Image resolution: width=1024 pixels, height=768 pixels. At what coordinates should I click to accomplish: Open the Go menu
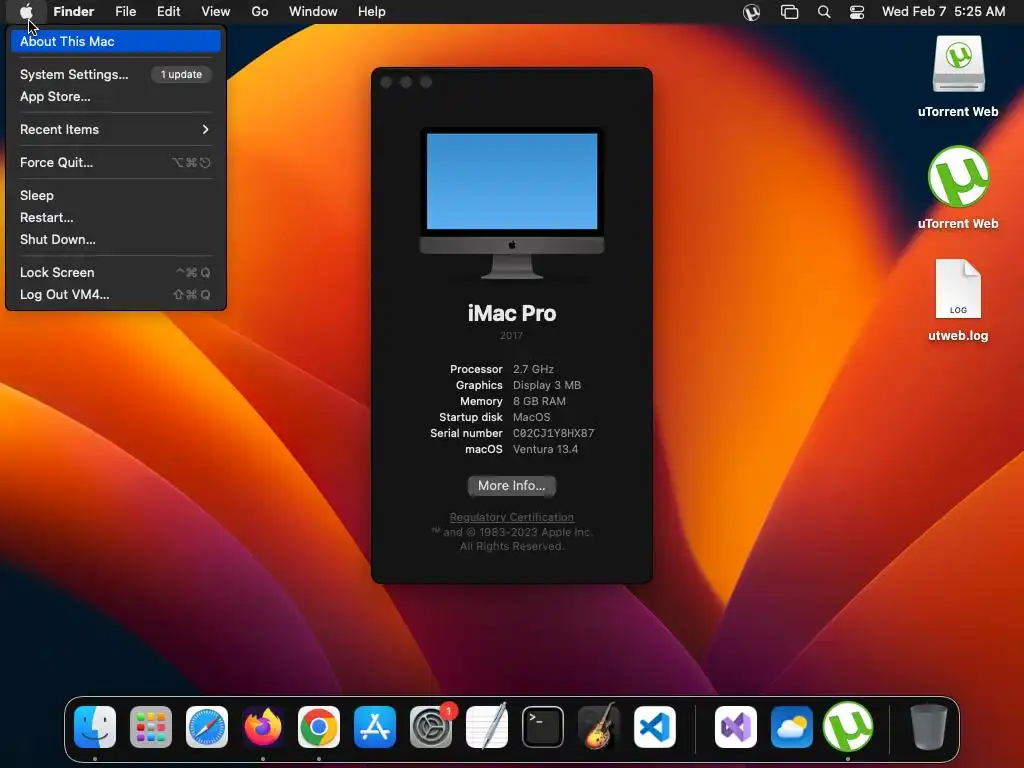point(260,12)
